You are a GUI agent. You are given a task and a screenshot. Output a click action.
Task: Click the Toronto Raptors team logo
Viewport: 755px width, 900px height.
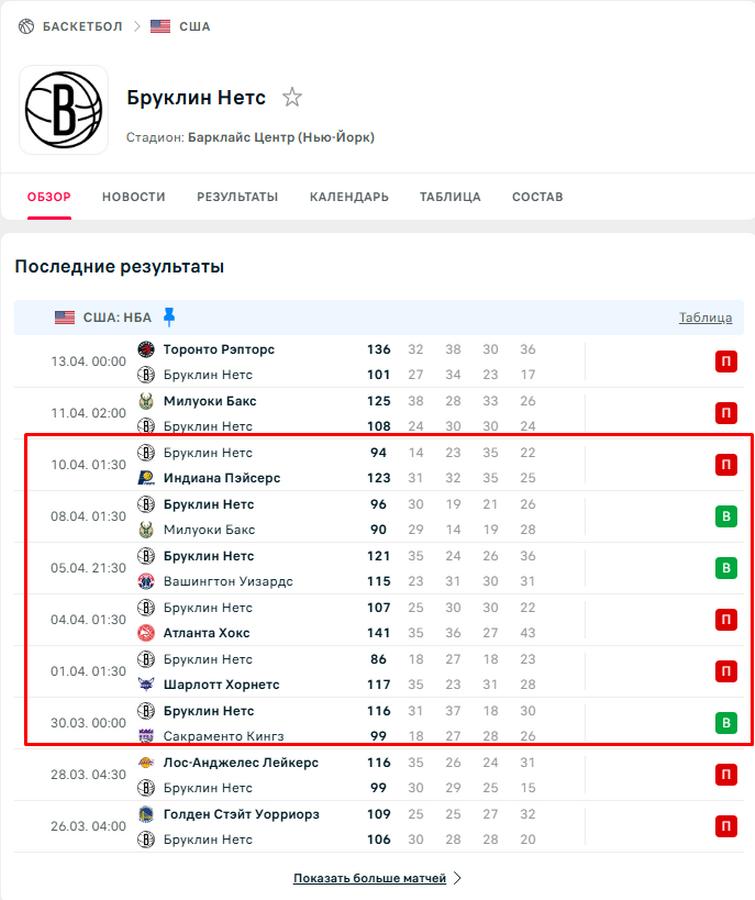pyautogui.click(x=146, y=349)
